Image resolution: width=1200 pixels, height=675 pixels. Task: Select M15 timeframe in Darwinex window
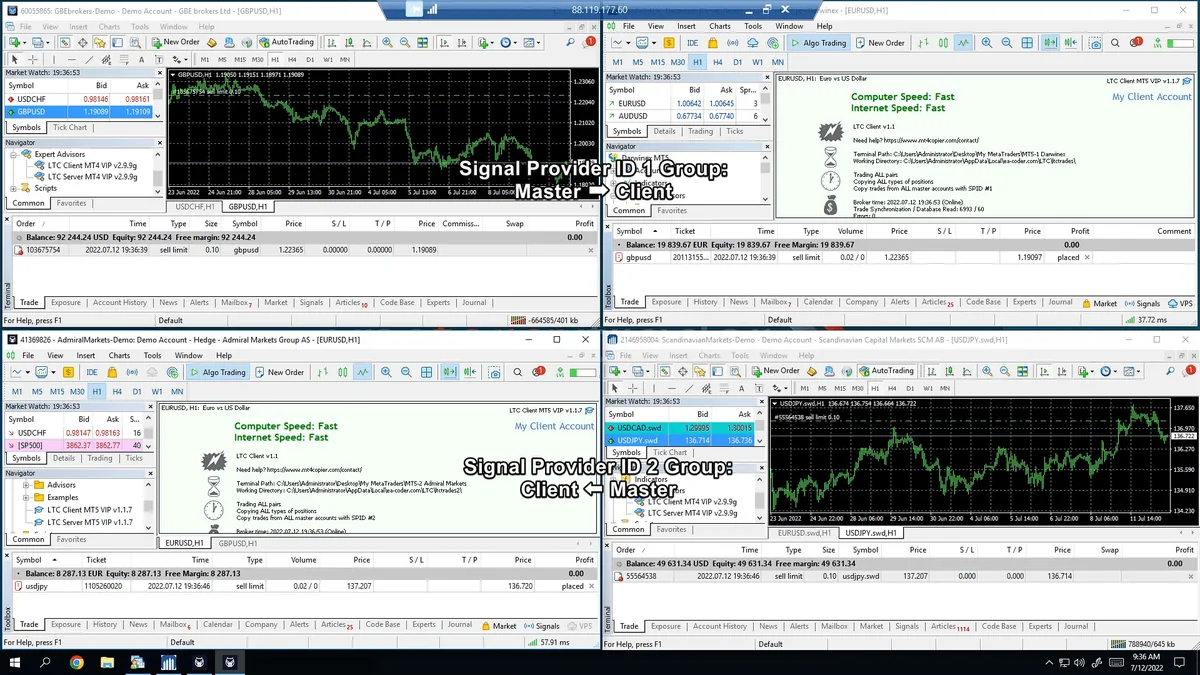coord(657,62)
